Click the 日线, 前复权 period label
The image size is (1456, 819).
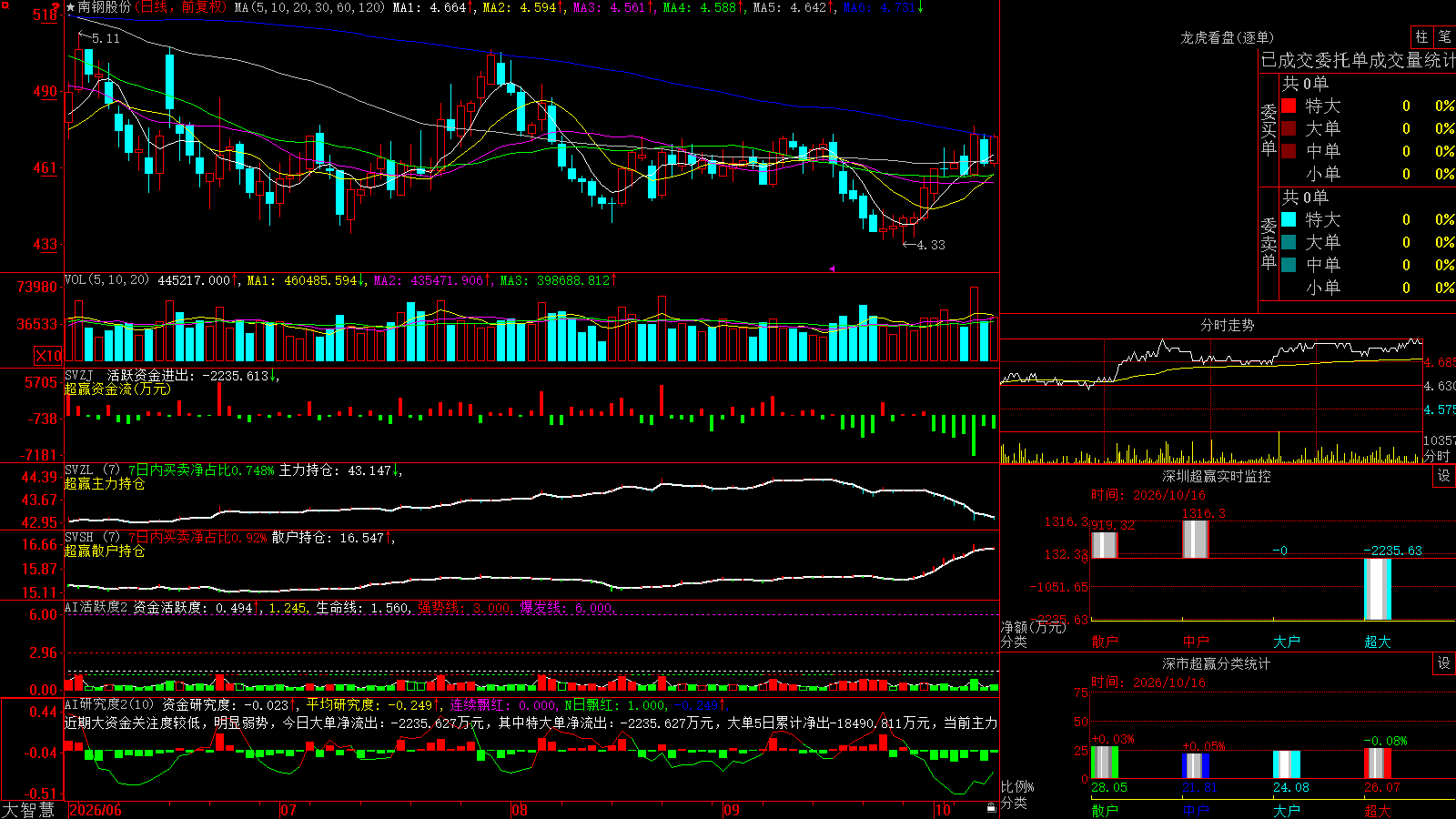point(181,7)
